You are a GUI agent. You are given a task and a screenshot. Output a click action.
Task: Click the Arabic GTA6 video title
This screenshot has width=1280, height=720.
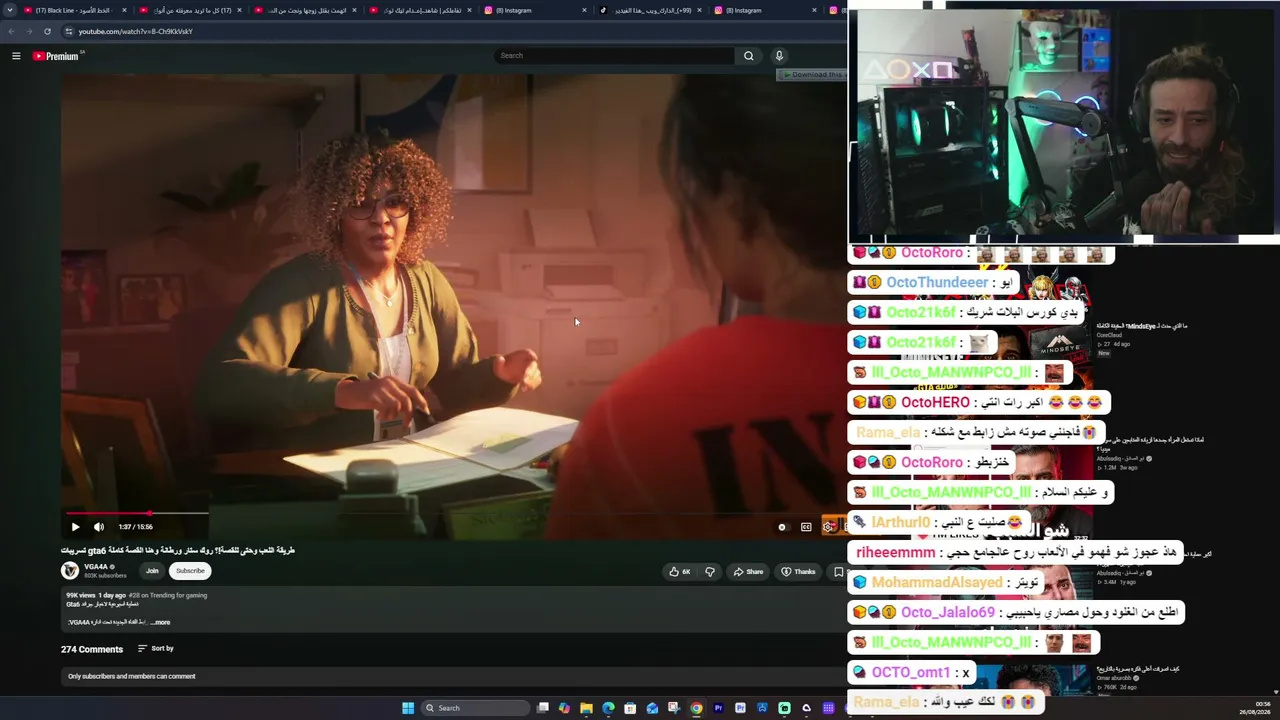178,550
